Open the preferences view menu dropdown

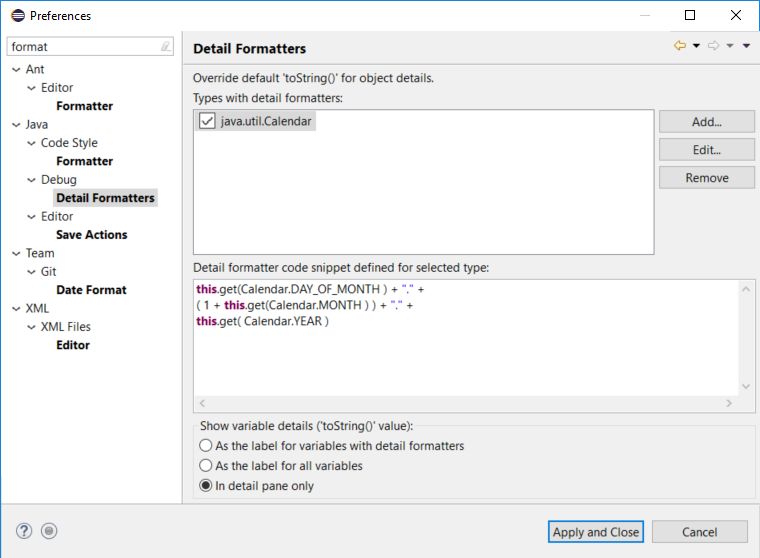[746, 46]
